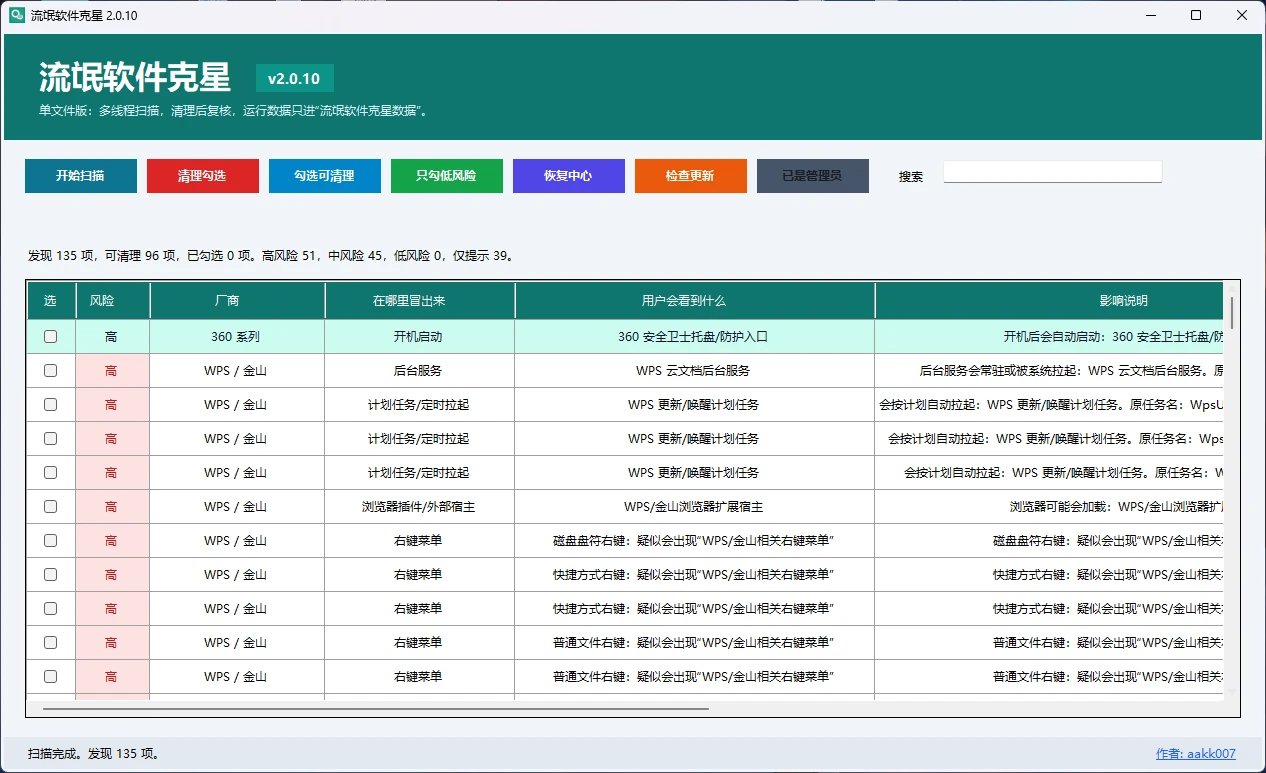Focus the 搜索 search field
Image resolution: width=1266 pixels, height=773 pixels.
[x=1053, y=172]
